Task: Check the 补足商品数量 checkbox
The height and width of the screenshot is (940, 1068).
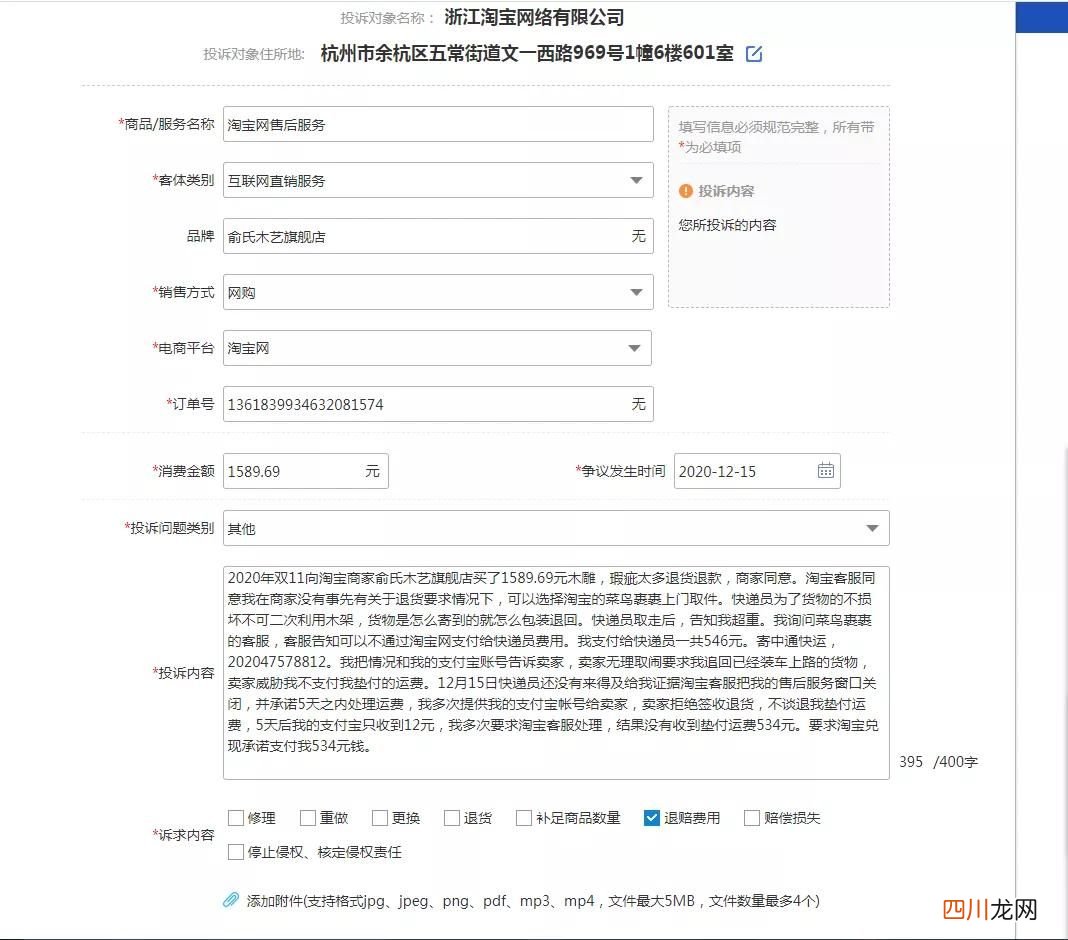Action: [x=524, y=817]
